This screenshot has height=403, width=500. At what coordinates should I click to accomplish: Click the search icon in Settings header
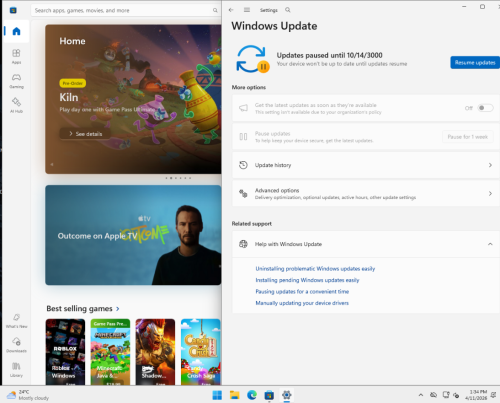point(288,10)
